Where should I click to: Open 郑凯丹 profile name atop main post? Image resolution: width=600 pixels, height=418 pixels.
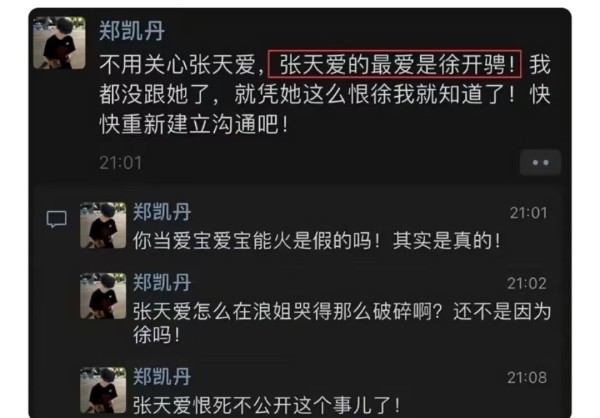[x=132, y=31]
